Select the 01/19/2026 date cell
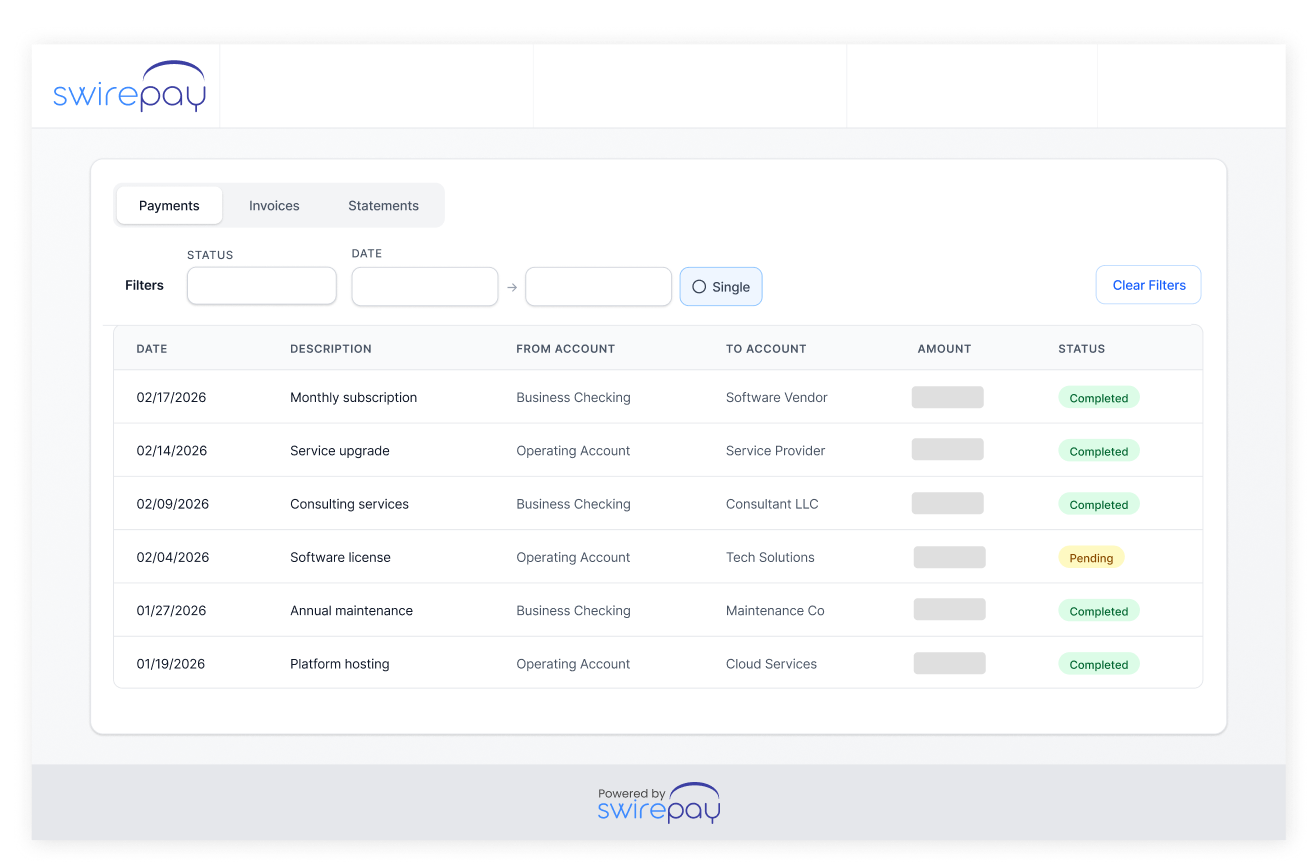The image size is (1310, 865). 171,664
